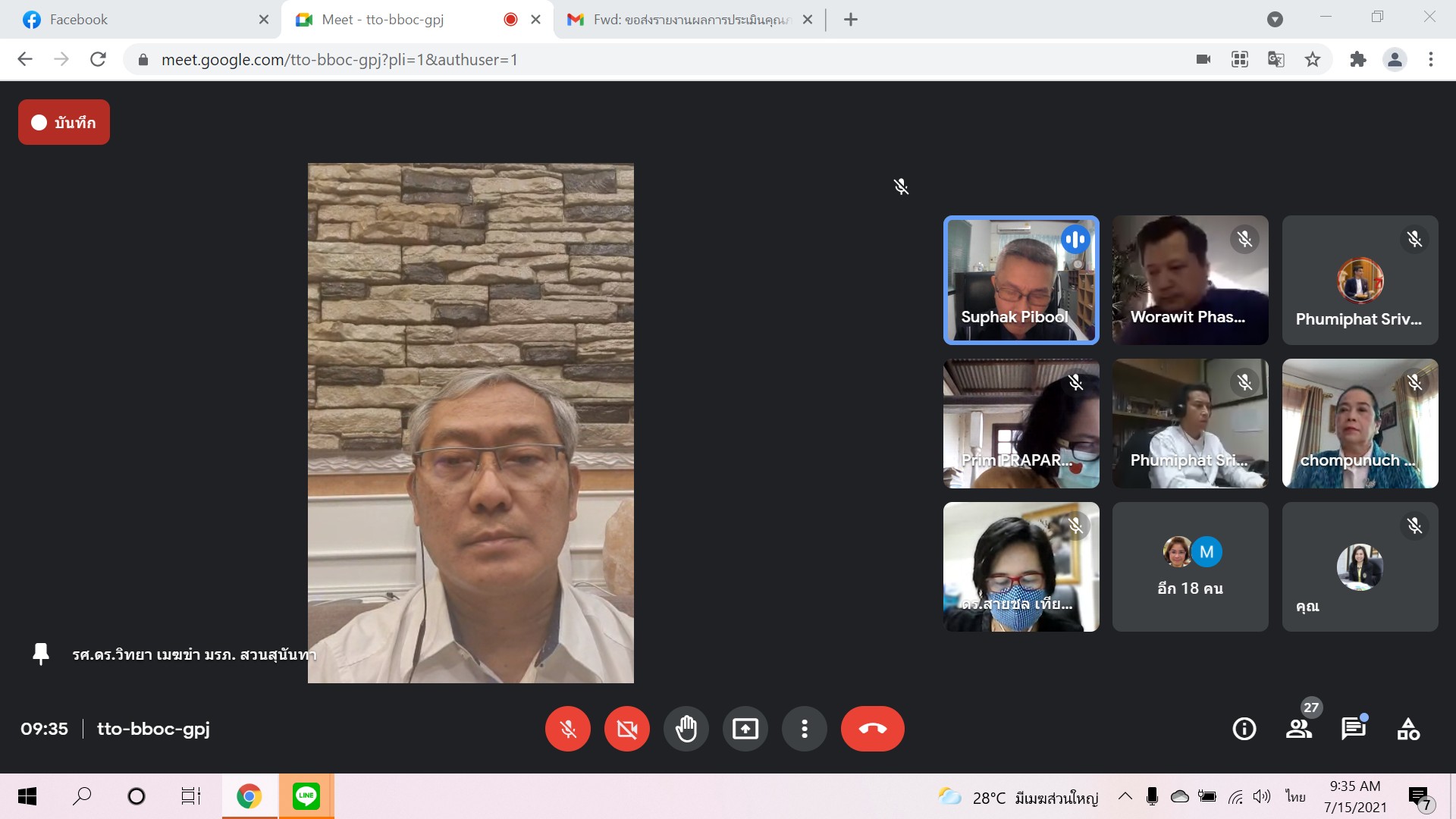
Task: Show the participants list with 27 people
Action: 1299,729
